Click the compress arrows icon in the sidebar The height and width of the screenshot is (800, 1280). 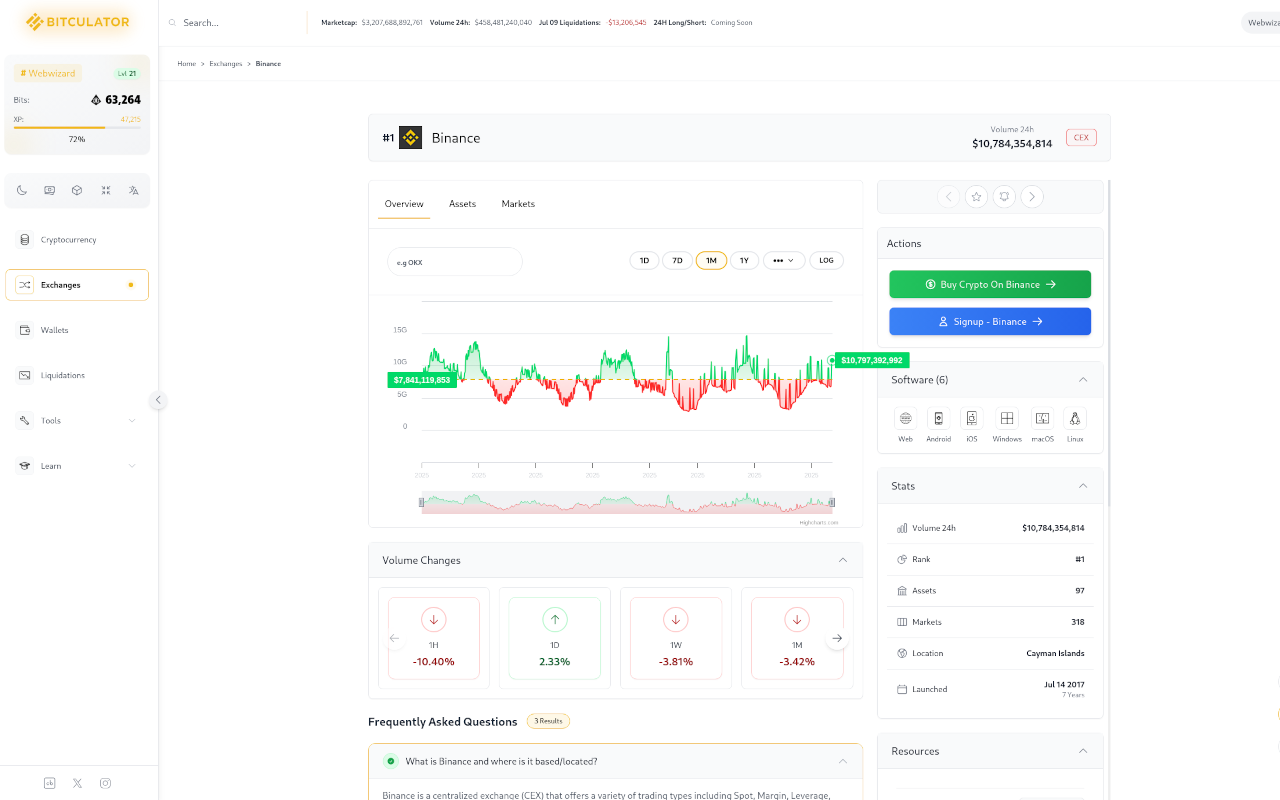[105, 190]
